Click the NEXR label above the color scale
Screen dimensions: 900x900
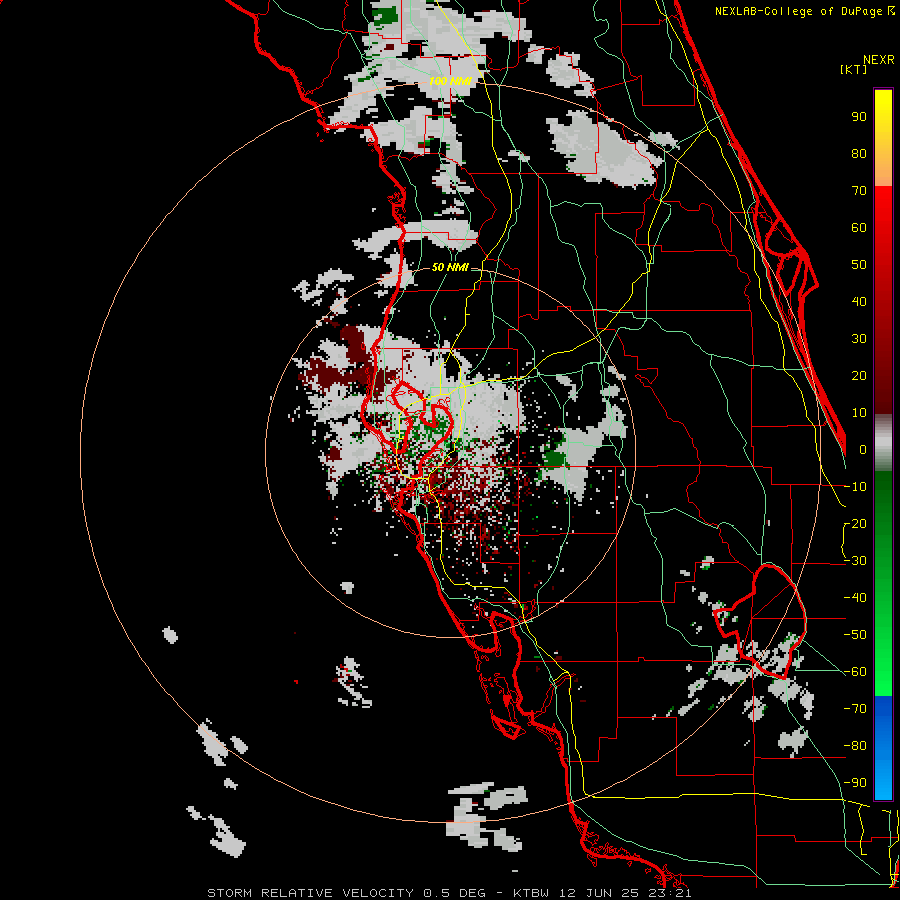[878, 60]
